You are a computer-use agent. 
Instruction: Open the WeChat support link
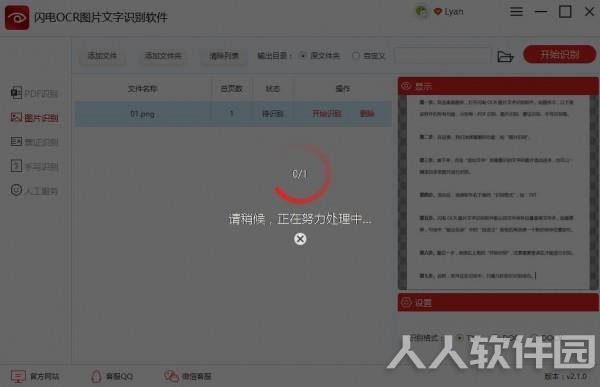(x=188, y=376)
